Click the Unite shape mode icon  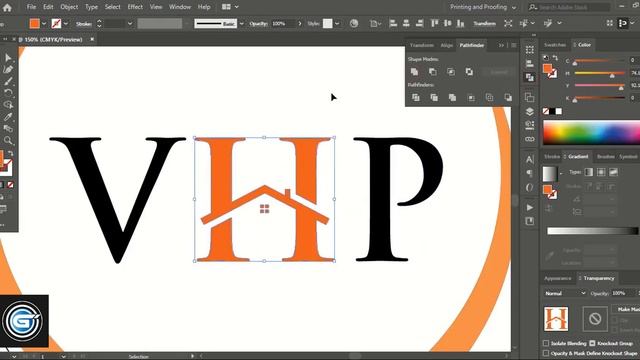coord(414,72)
